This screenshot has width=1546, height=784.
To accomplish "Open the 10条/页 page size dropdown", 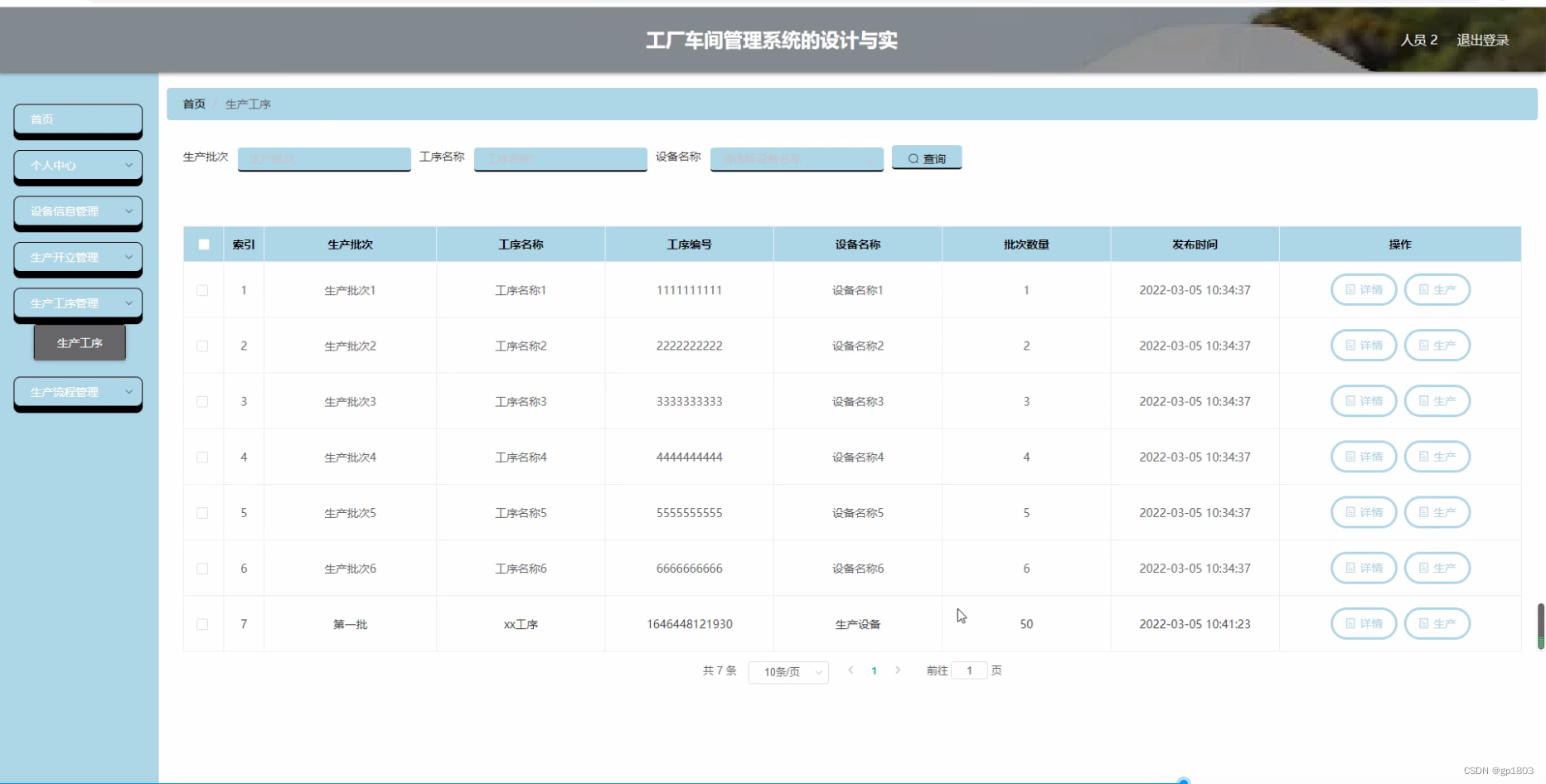I will pyautogui.click(x=788, y=672).
